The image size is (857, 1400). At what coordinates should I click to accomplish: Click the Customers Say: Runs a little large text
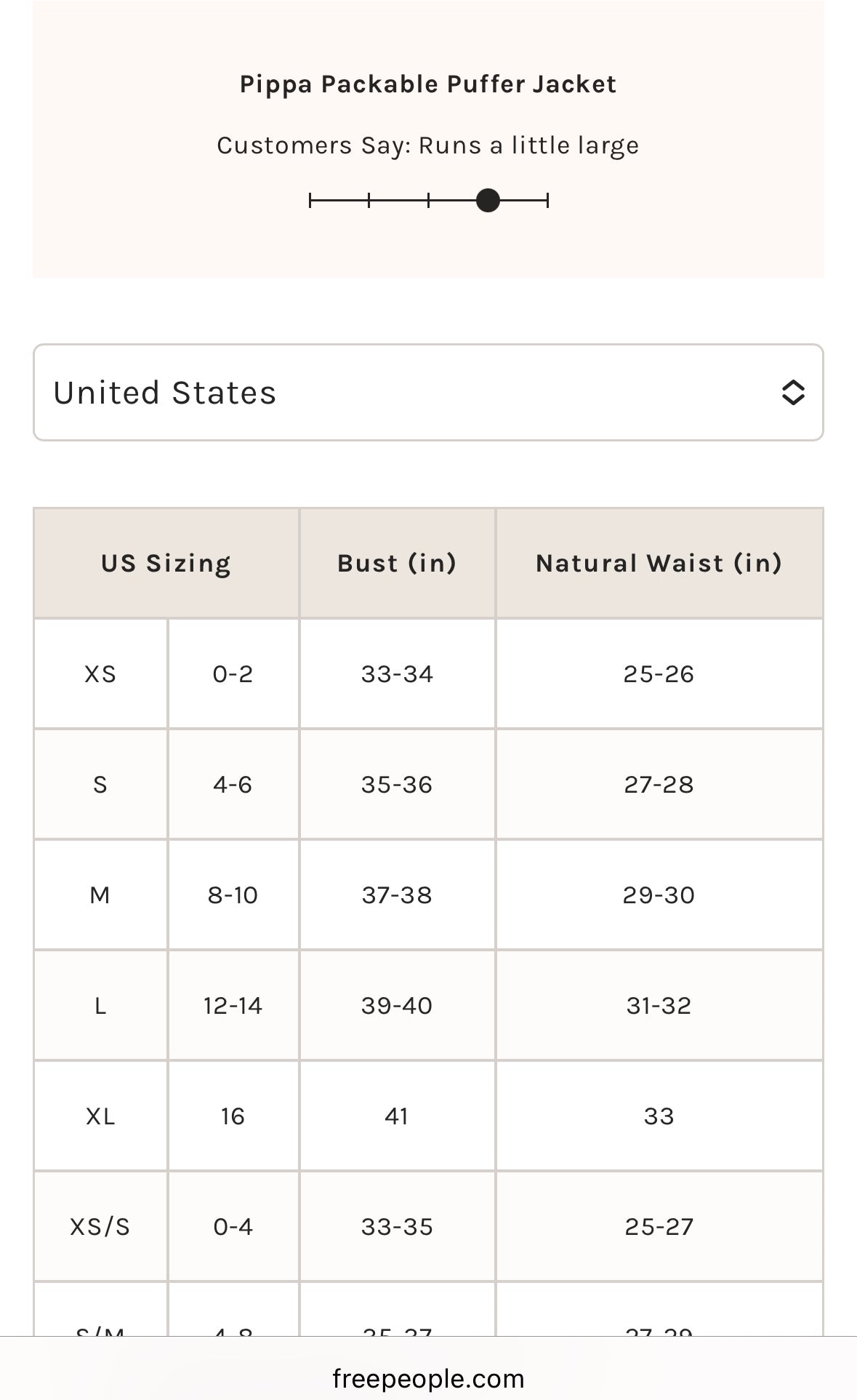pos(428,145)
